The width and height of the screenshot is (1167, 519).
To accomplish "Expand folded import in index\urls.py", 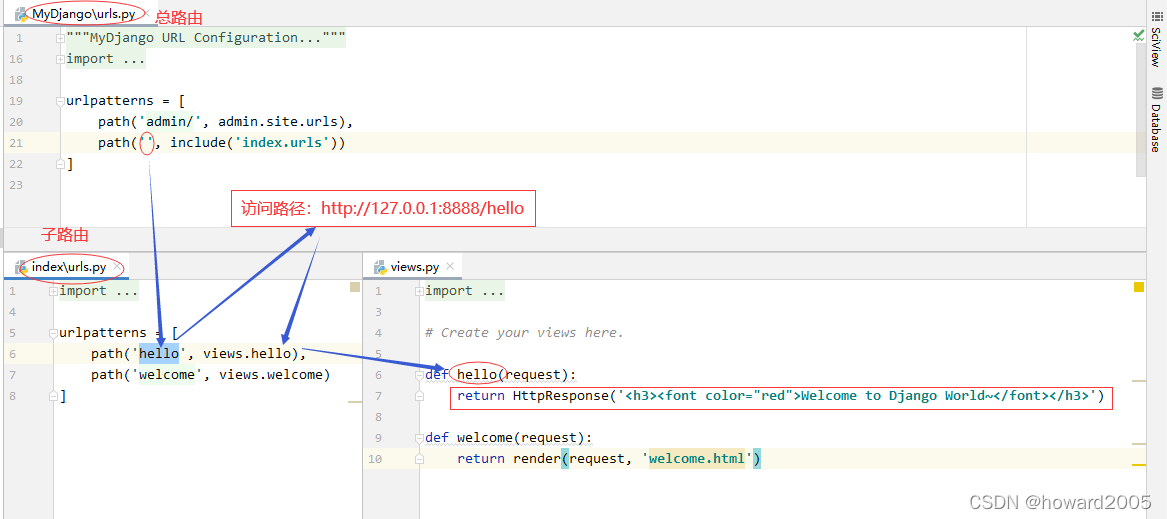I will 53,291.
